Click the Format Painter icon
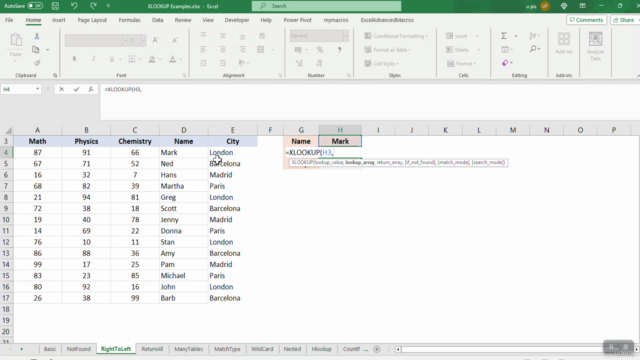The height and width of the screenshot is (360, 640). tap(37, 63)
